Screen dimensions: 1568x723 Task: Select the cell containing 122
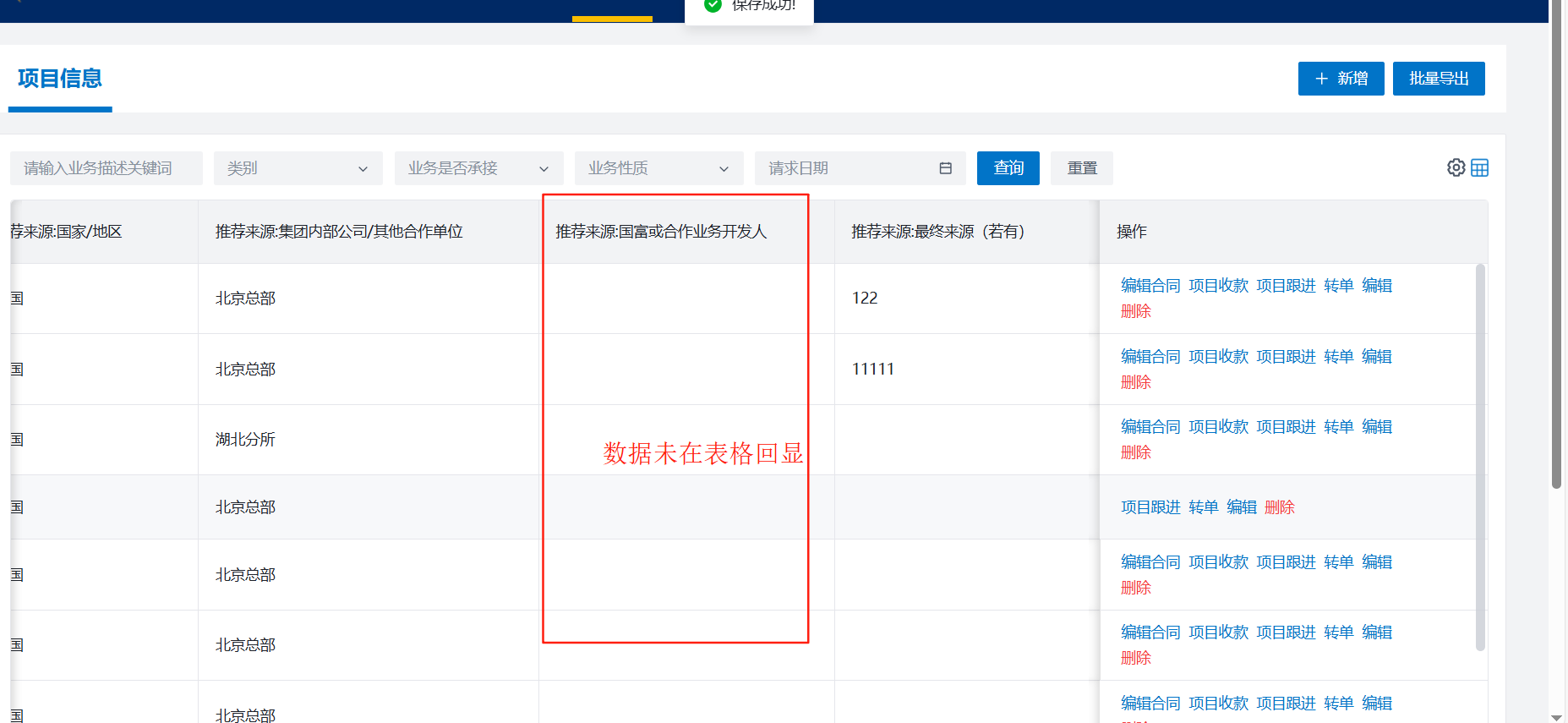pos(967,299)
